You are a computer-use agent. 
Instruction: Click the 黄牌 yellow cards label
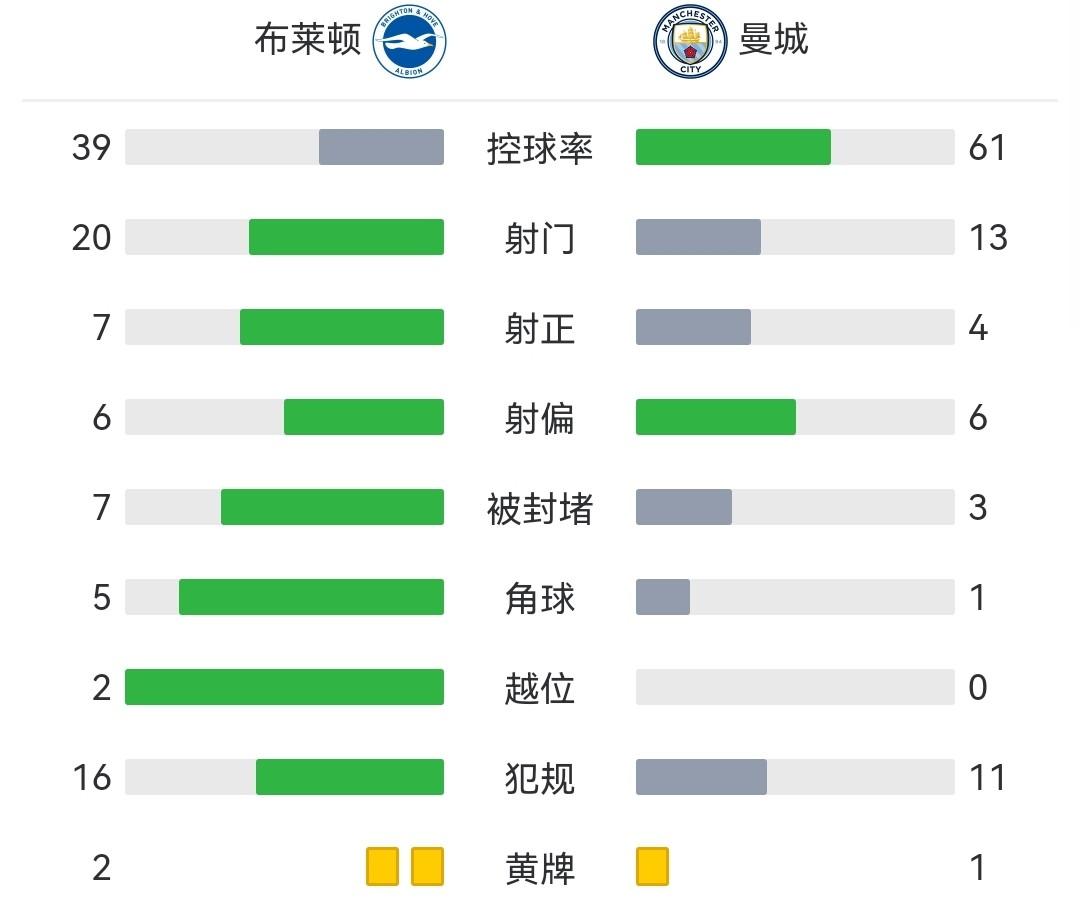coord(540,868)
